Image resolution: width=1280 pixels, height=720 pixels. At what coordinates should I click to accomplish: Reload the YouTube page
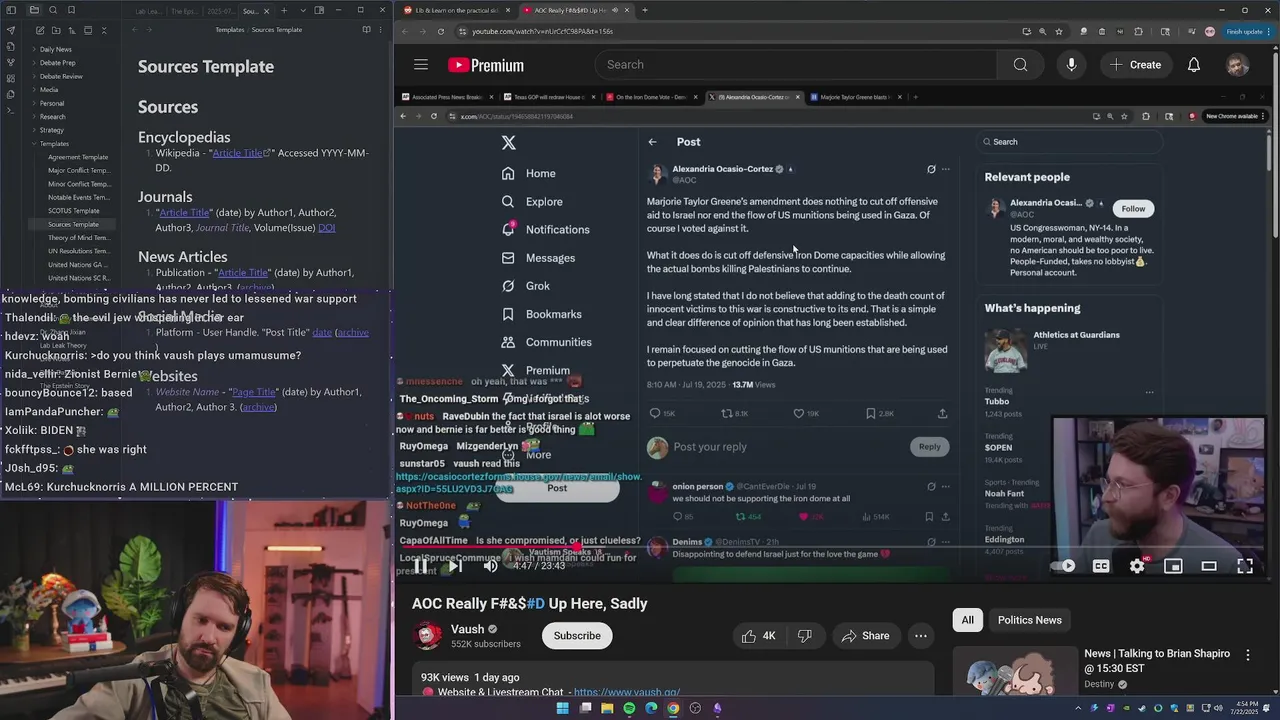point(441,31)
